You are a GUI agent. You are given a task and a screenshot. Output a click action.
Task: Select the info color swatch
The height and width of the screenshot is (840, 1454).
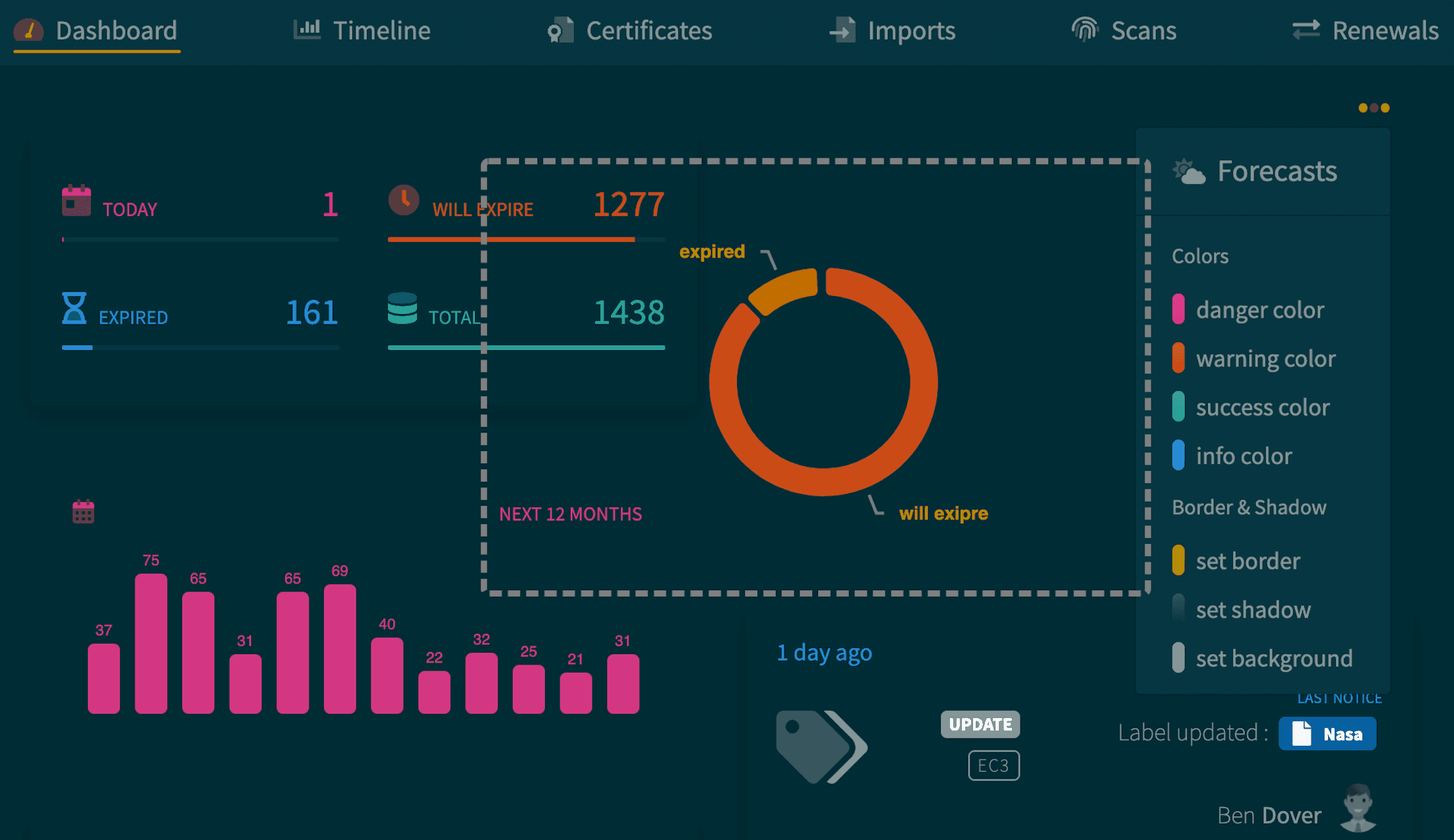click(1178, 456)
